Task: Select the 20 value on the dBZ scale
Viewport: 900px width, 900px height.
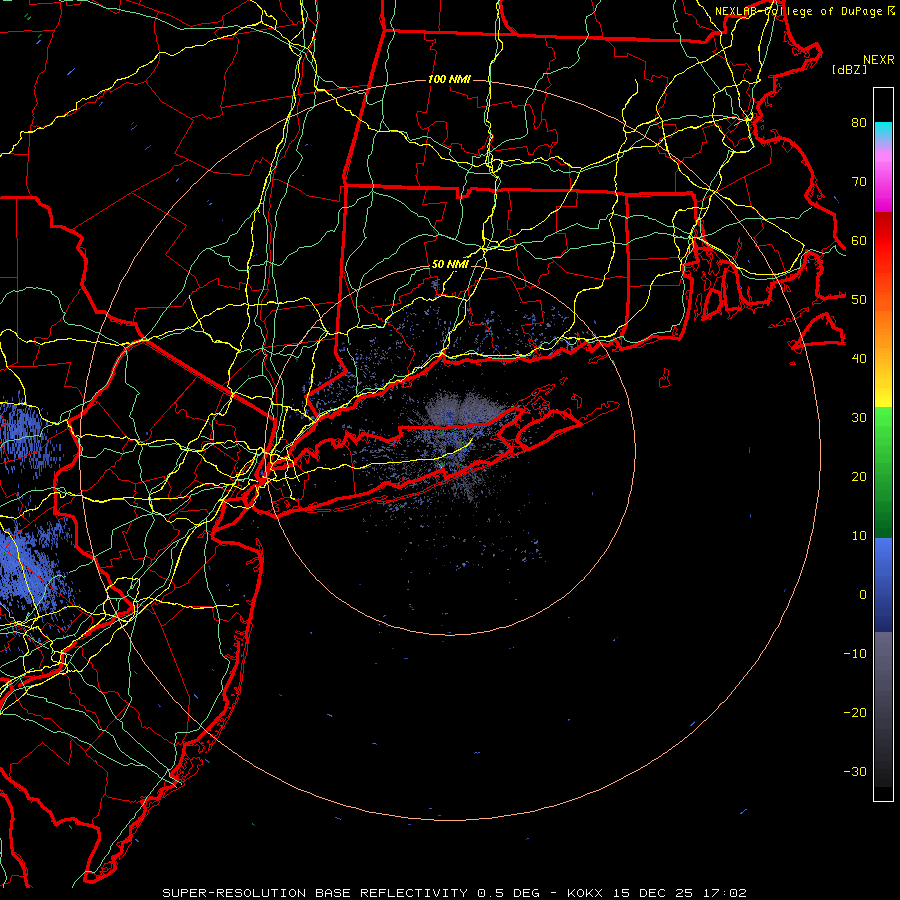Action: pyautogui.click(x=859, y=477)
